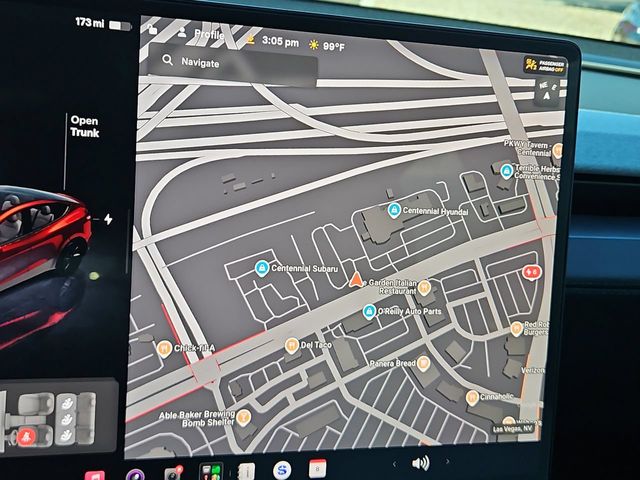Increase volume with right arrow
Screen dimensions: 640x480
coord(447,462)
